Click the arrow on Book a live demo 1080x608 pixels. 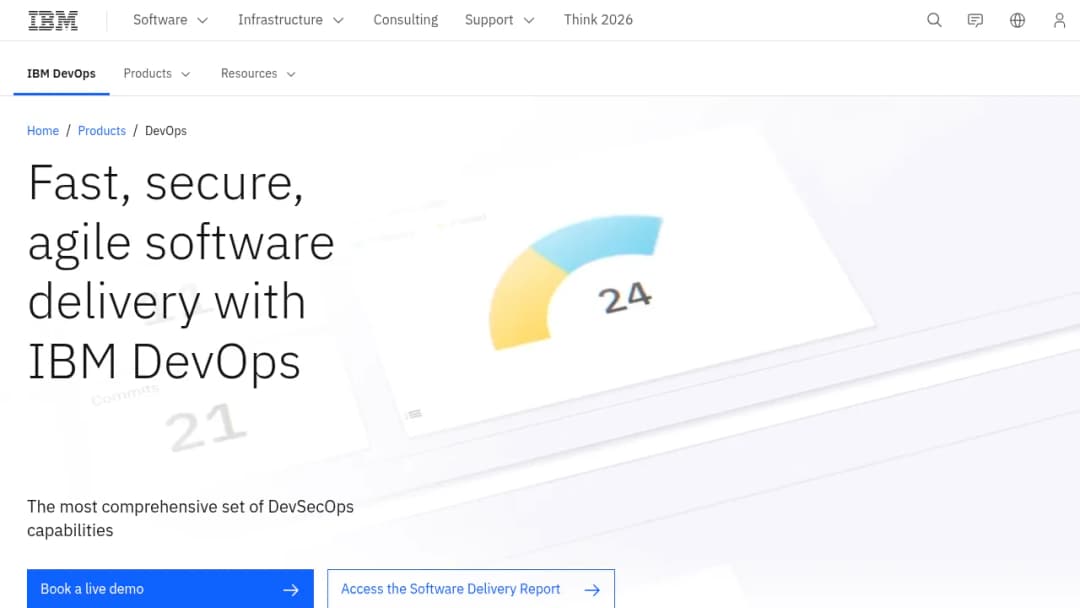[291, 590]
